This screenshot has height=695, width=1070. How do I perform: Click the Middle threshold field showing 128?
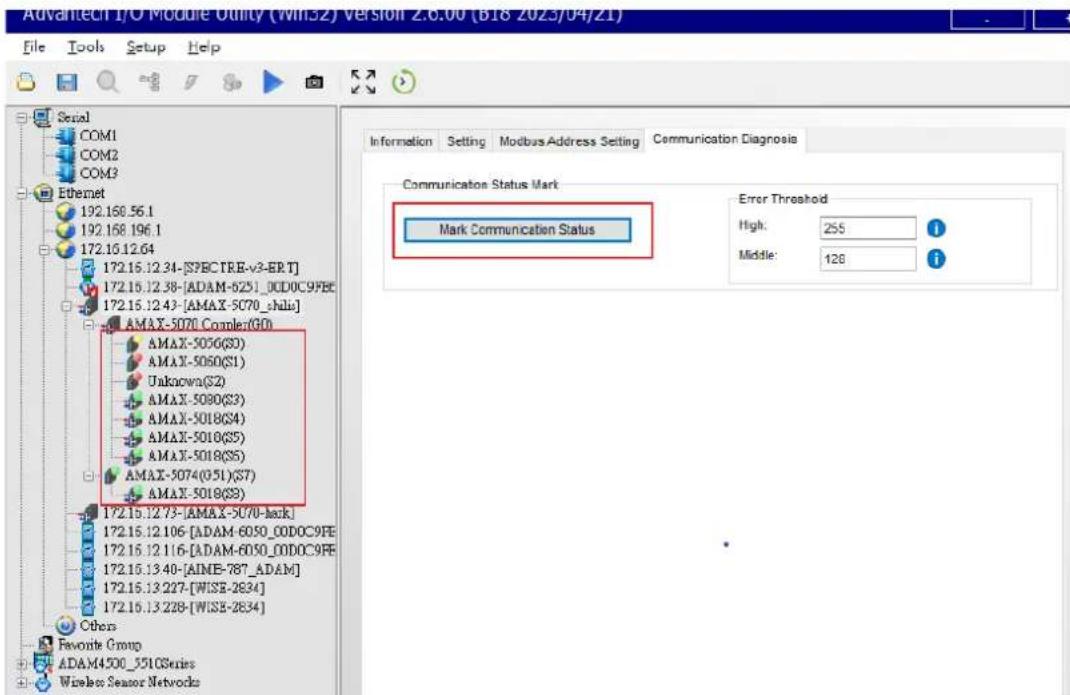tap(867, 259)
